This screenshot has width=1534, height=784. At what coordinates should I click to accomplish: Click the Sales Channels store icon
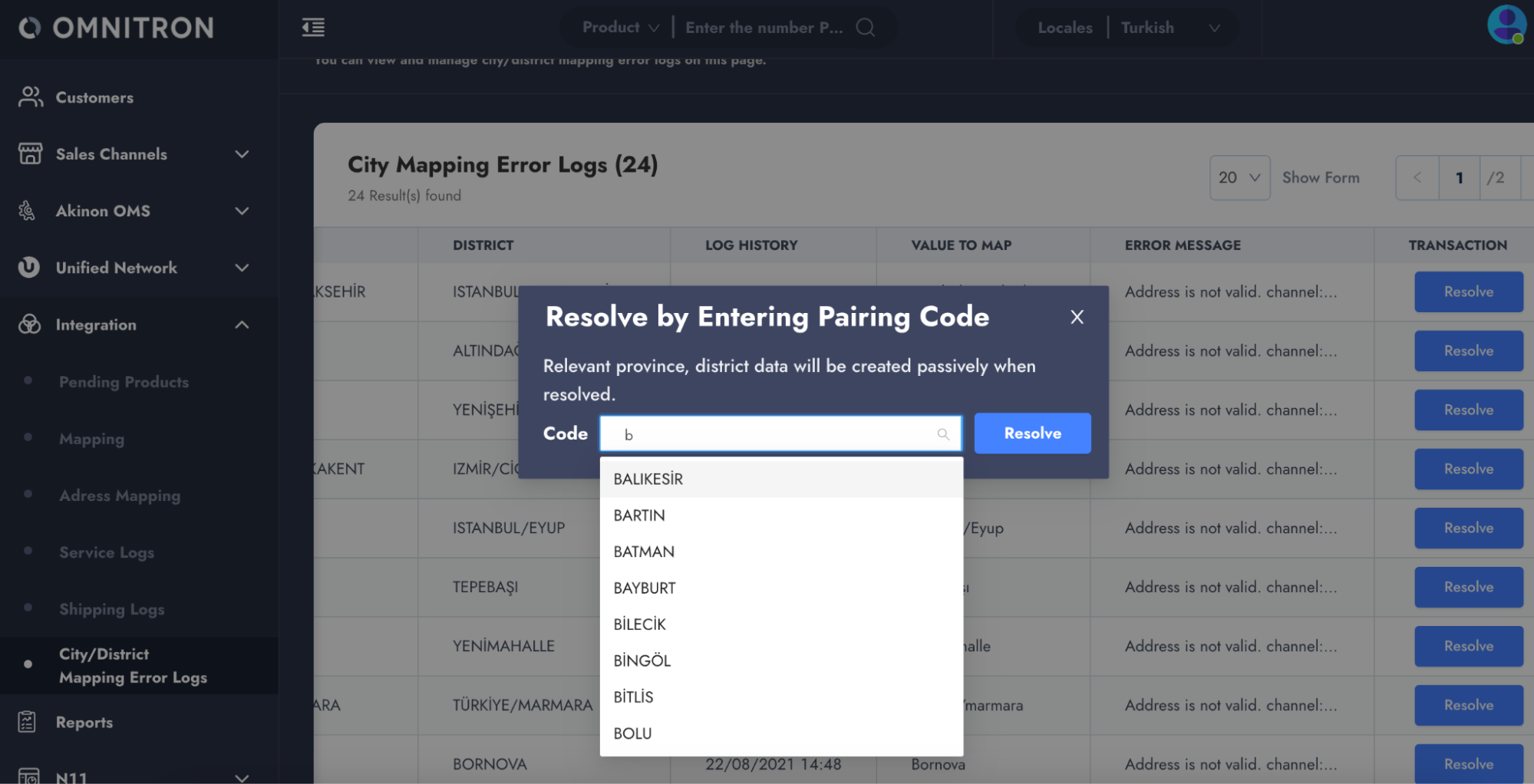click(x=30, y=153)
